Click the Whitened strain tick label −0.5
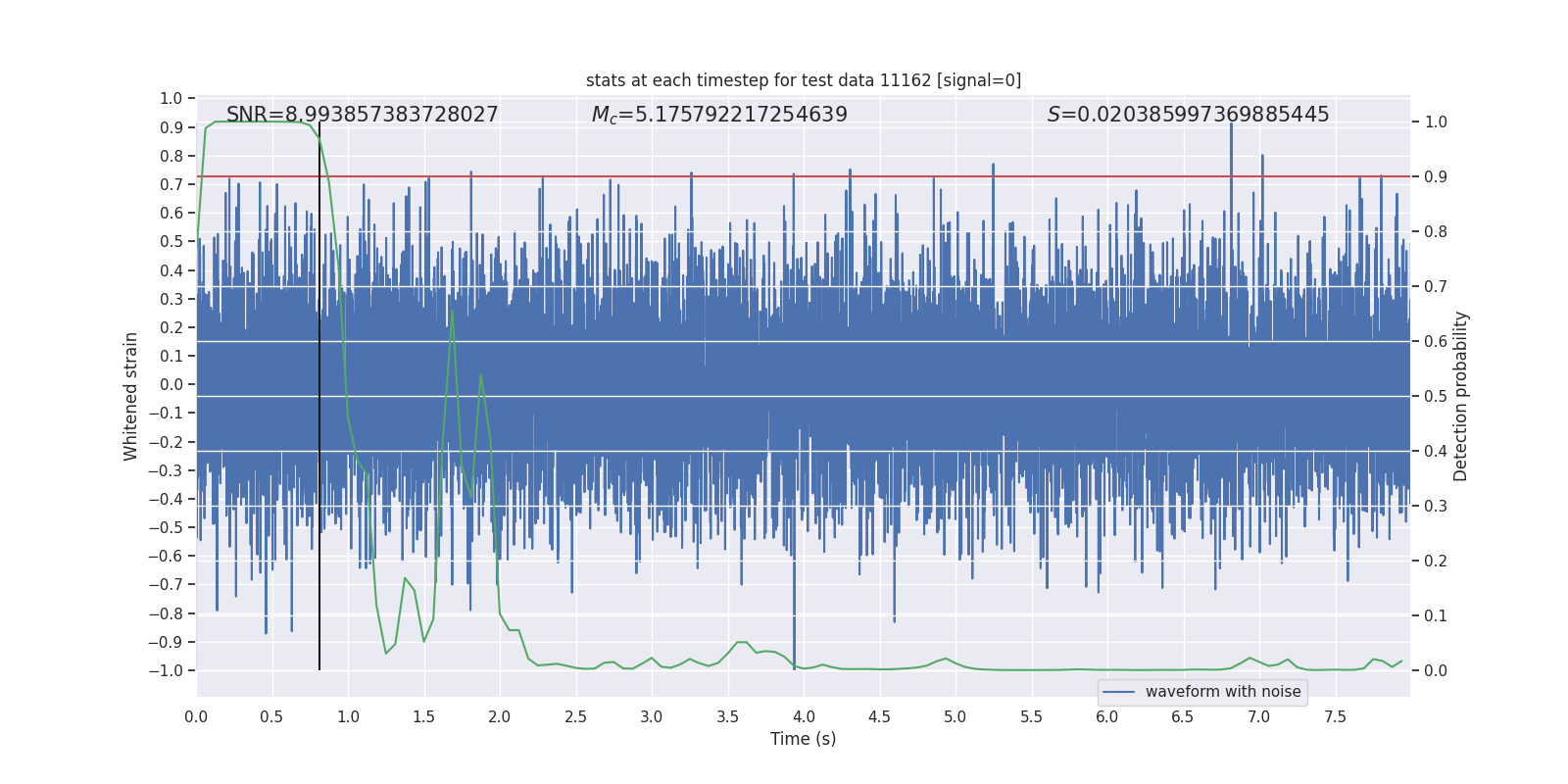 point(166,527)
